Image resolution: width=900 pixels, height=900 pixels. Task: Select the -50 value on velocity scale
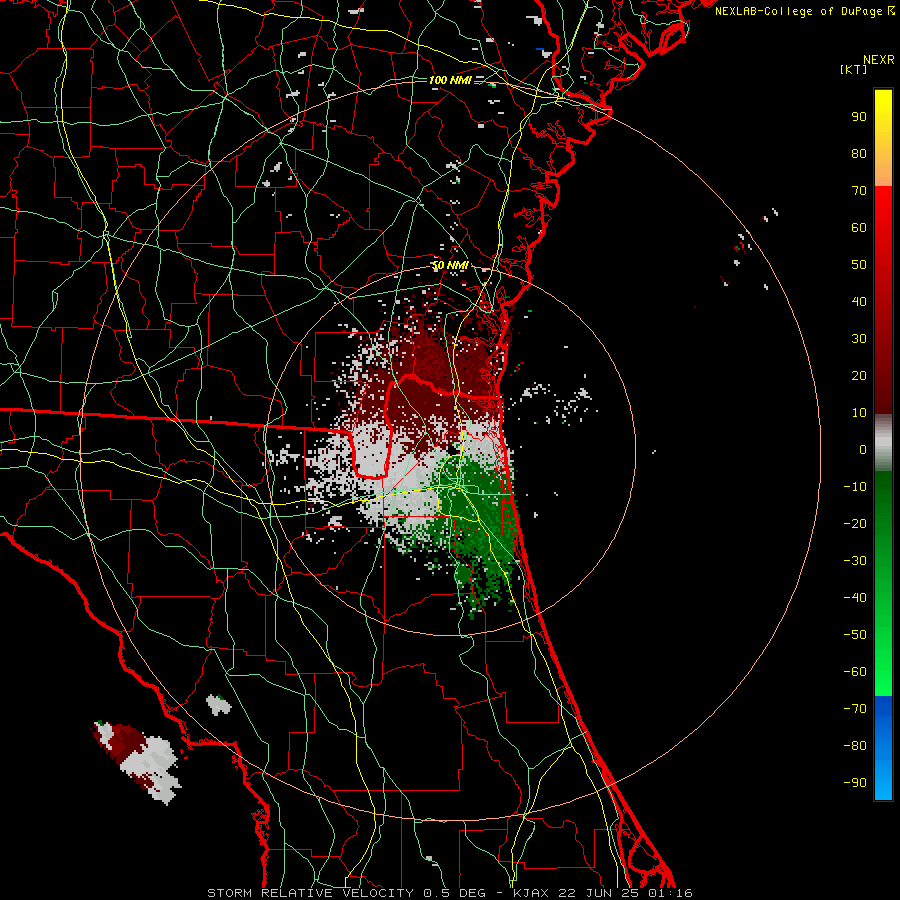pos(855,635)
